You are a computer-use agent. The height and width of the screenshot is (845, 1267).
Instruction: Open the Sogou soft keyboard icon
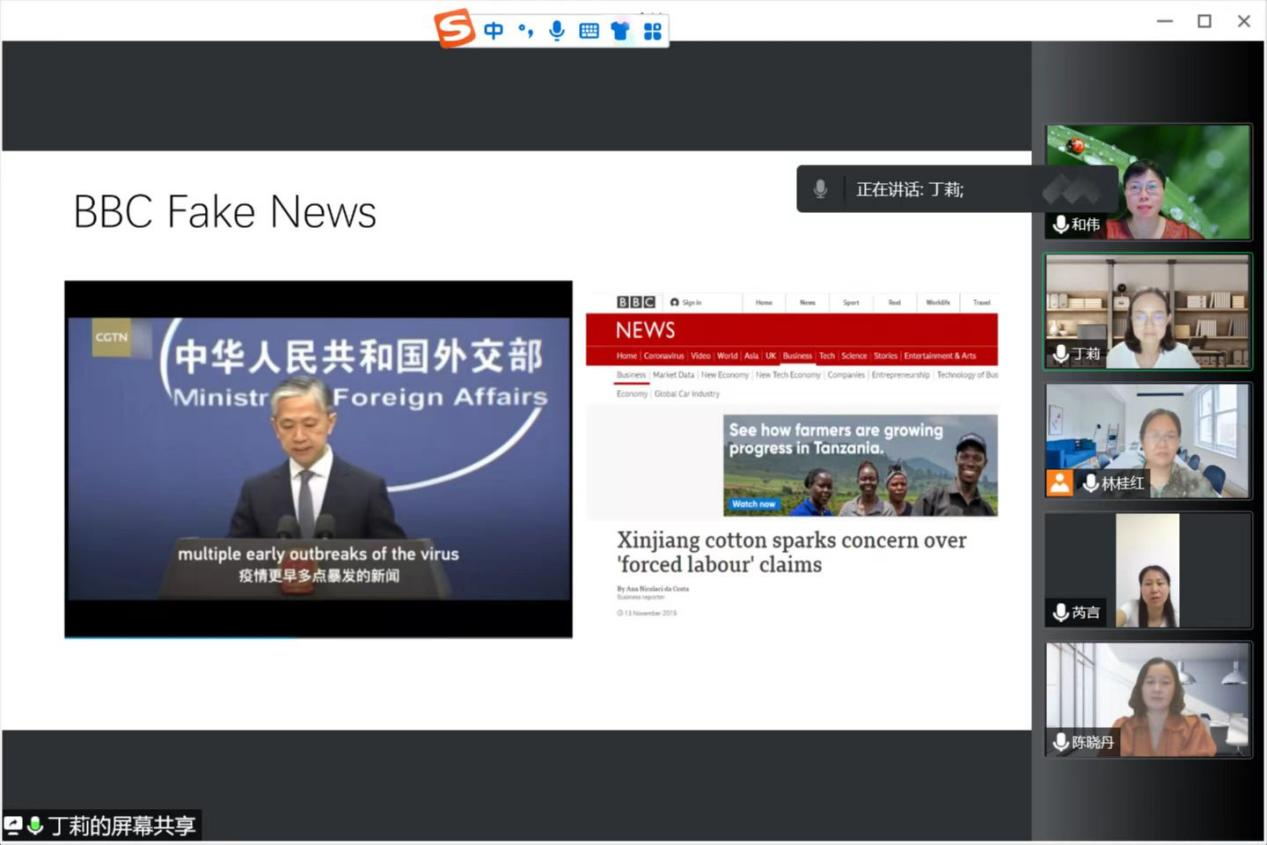click(x=589, y=31)
